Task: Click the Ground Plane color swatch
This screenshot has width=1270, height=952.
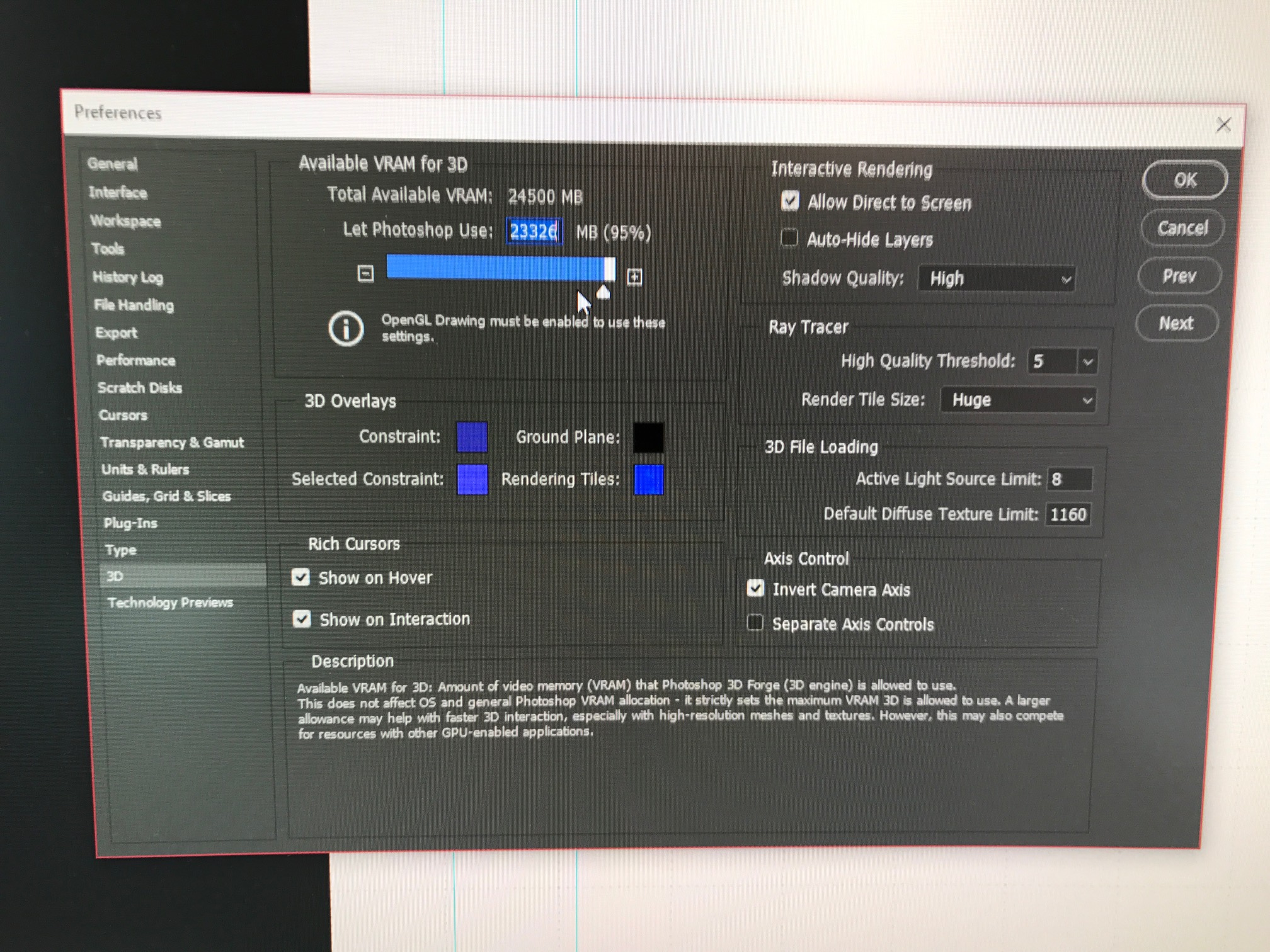Action: pos(648,438)
